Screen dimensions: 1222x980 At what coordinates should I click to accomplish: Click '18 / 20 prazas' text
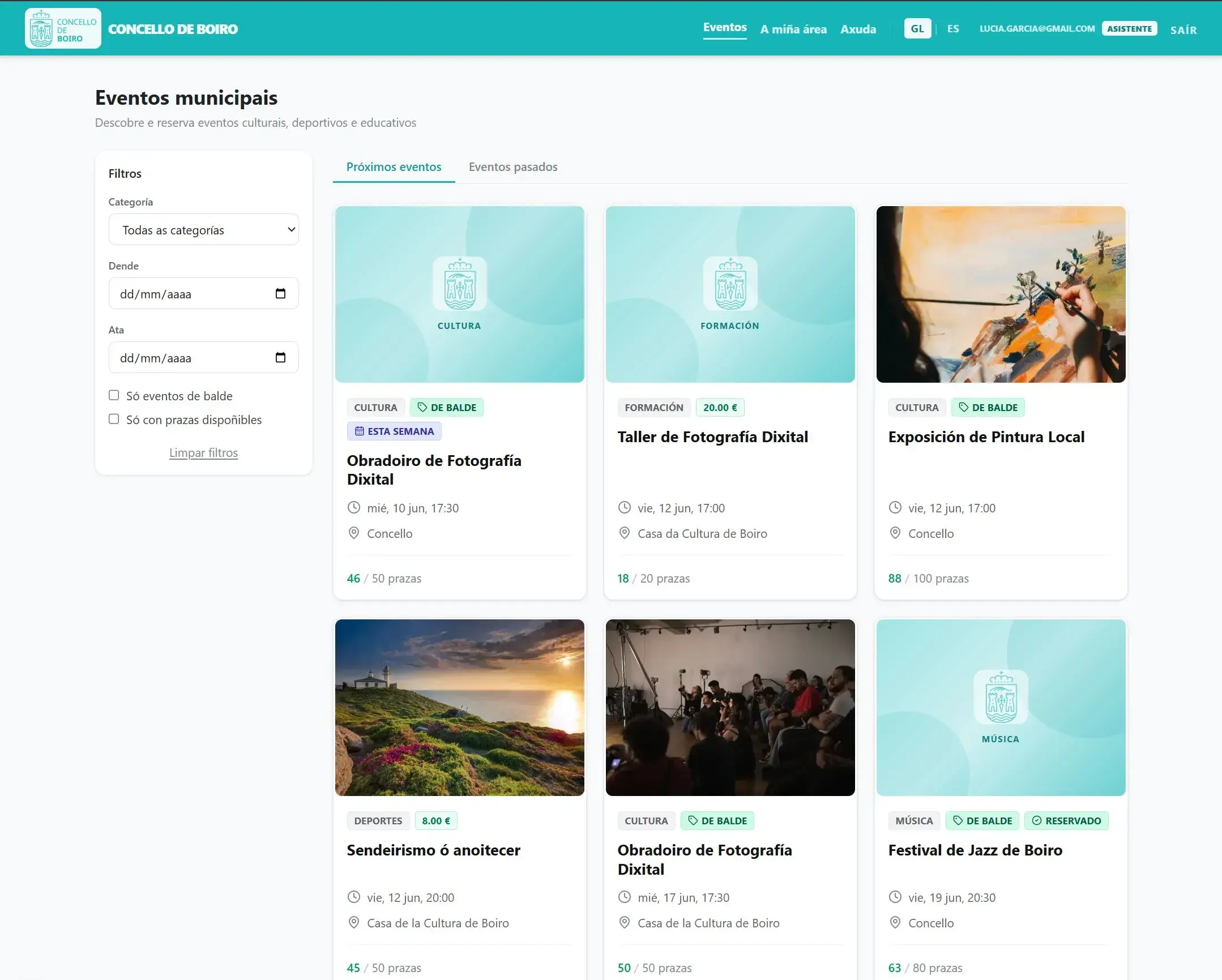(653, 578)
